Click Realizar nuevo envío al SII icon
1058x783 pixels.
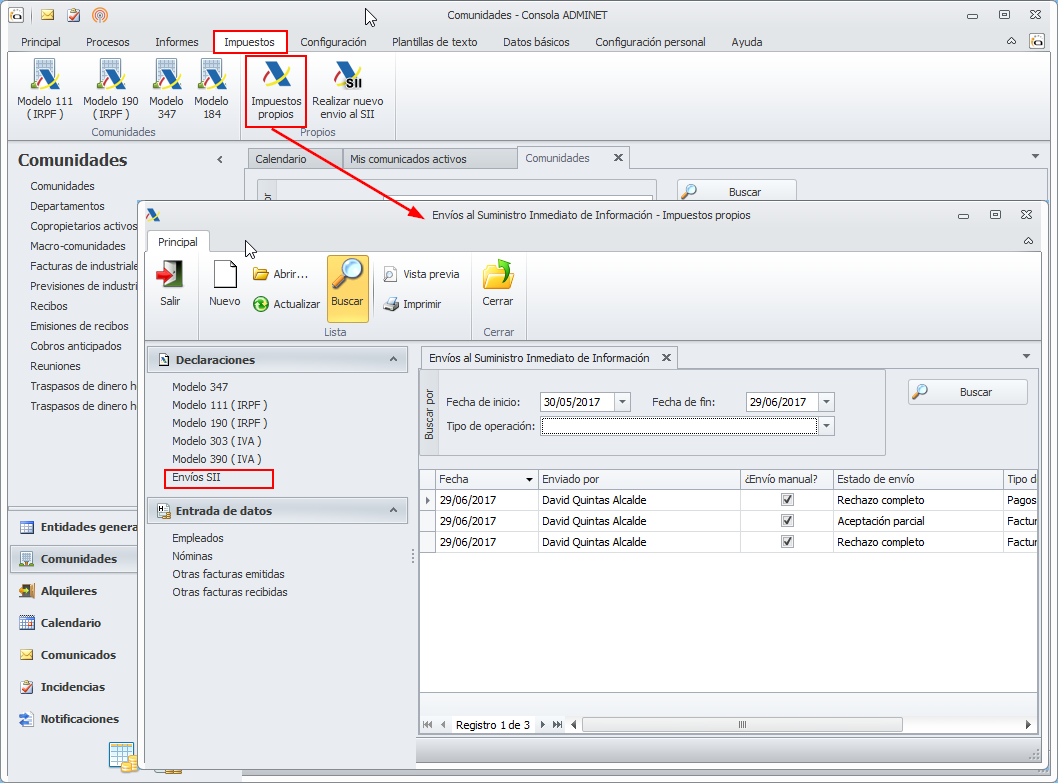[x=347, y=89]
